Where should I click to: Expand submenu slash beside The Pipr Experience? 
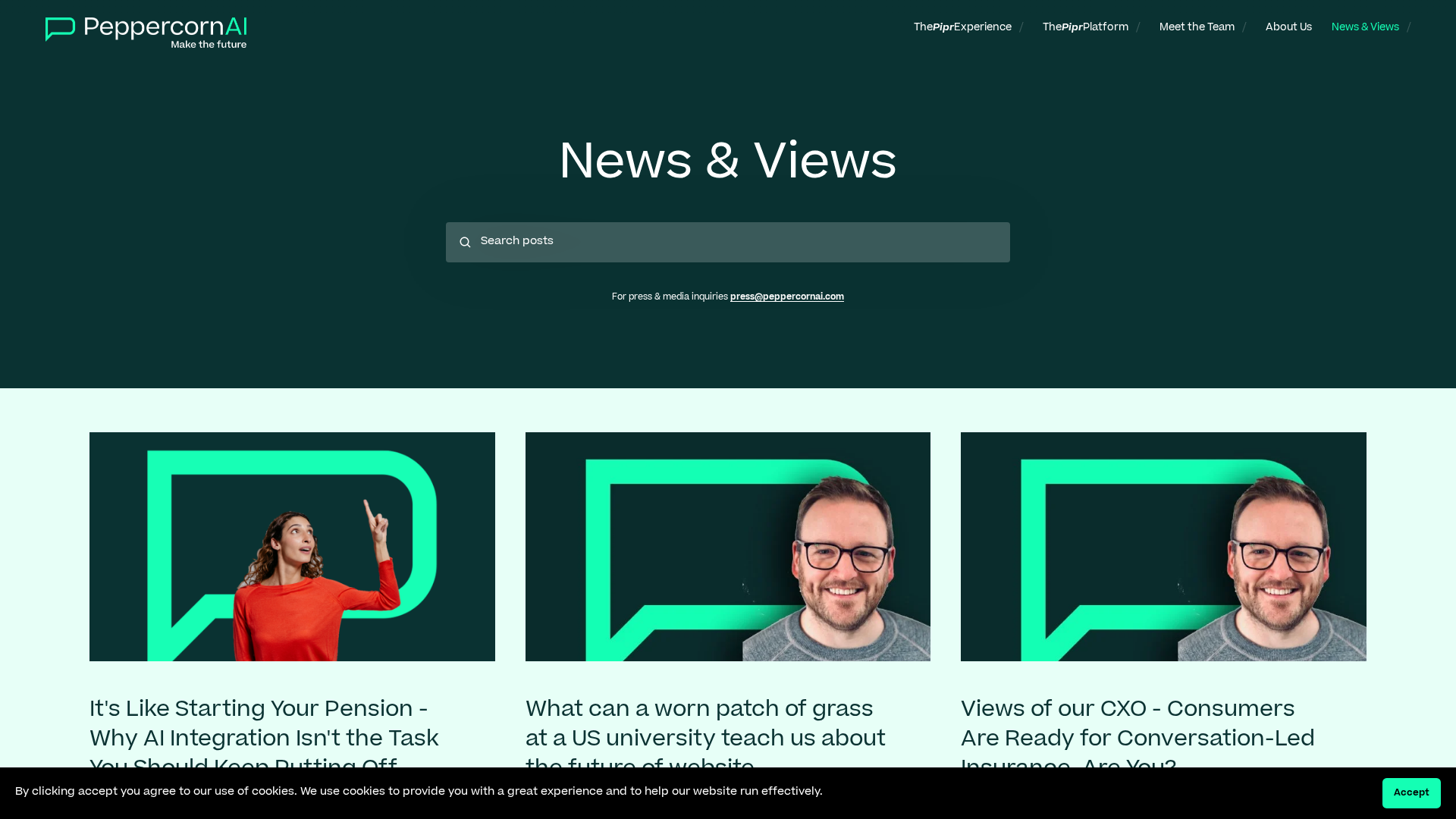coord(1021,28)
